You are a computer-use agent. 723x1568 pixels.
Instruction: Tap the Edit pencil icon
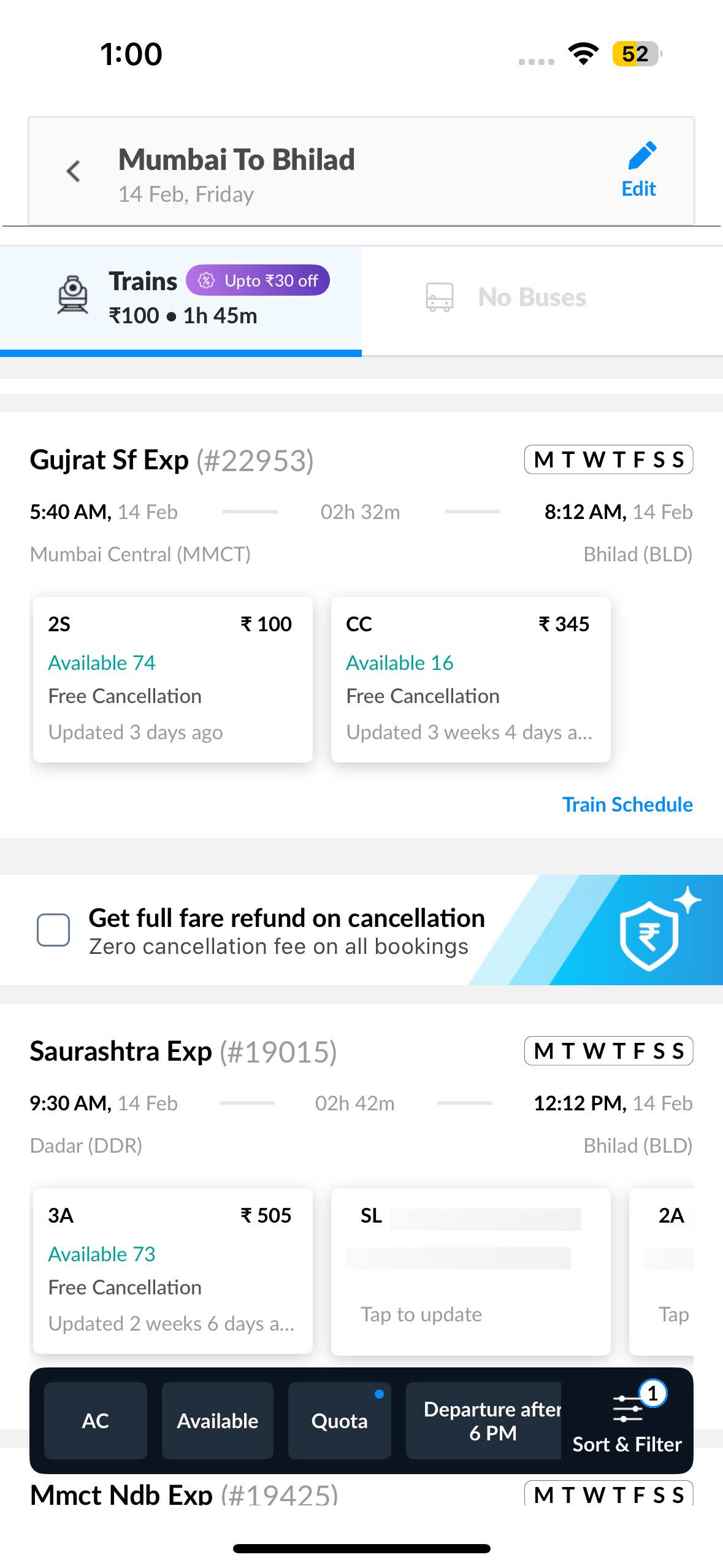642,155
